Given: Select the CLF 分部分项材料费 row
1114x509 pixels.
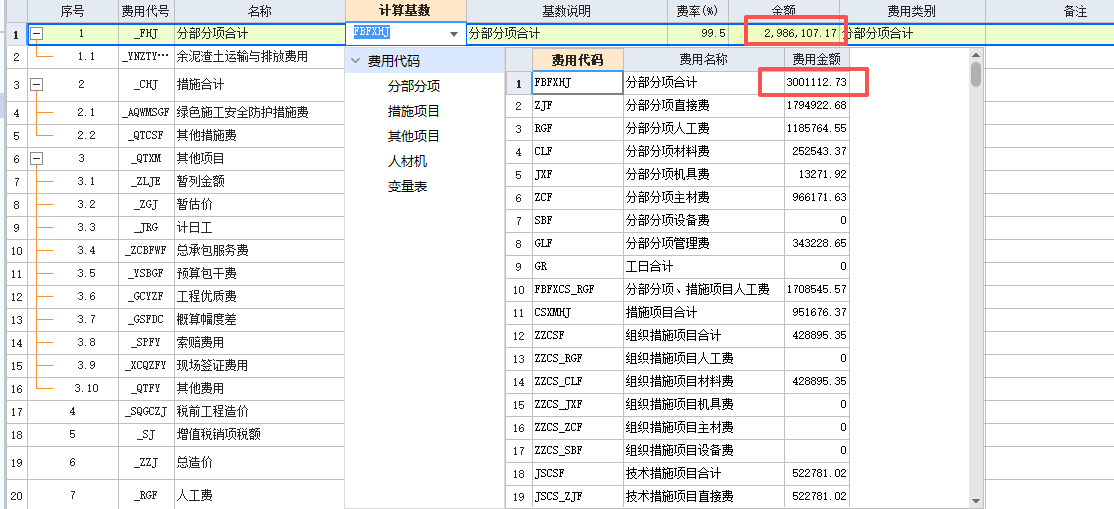Looking at the screenshot, I should point(678,151).
